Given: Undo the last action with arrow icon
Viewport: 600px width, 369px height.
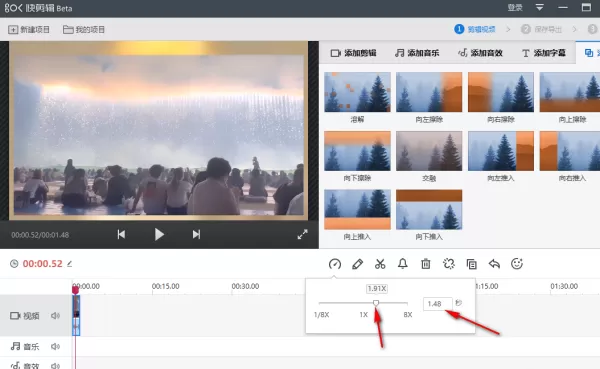Looking at the screenshot, I should [x=494, y=264].
